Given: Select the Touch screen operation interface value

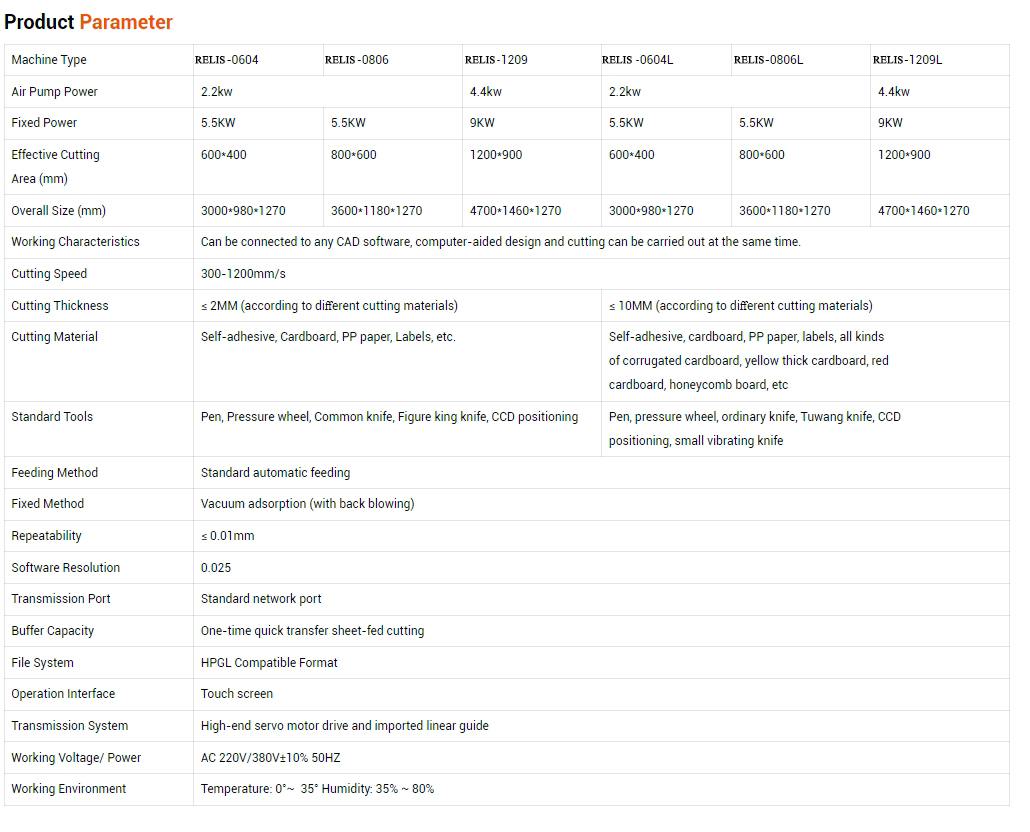Looking at the screenshot, I should pos(236,694).
